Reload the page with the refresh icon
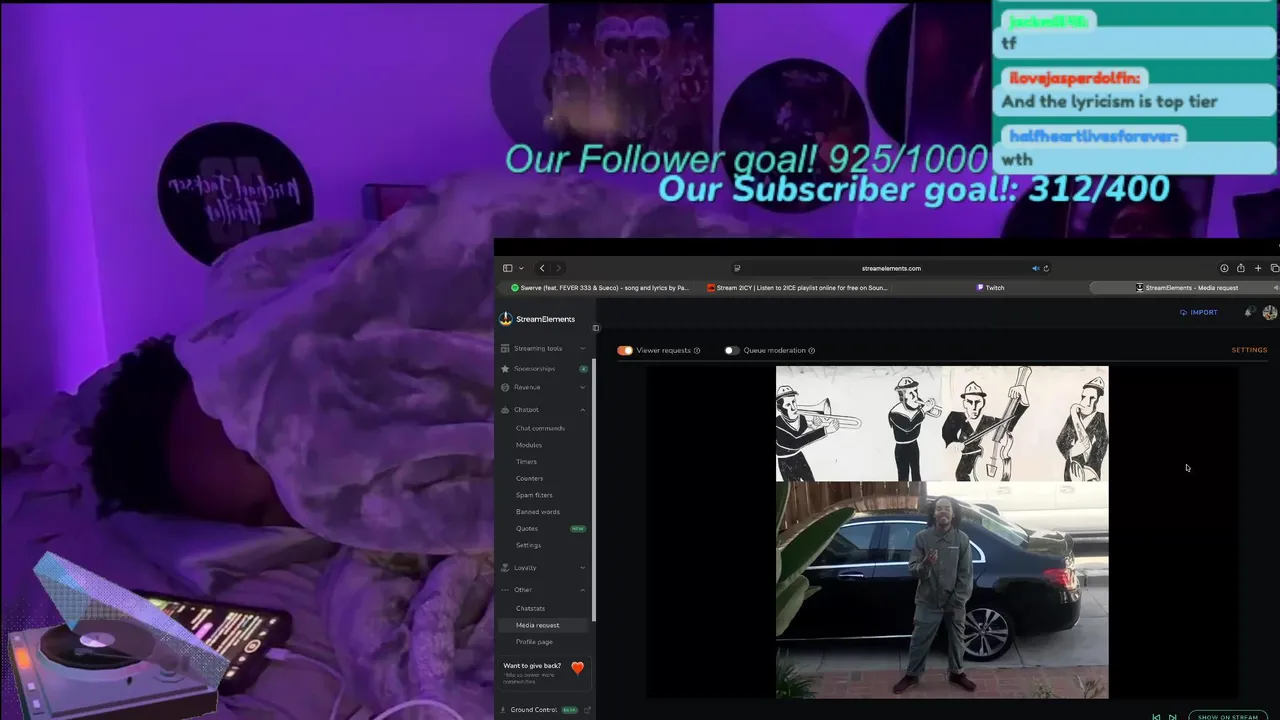Screen dimensions: 1280x720 coord(1046,268)
